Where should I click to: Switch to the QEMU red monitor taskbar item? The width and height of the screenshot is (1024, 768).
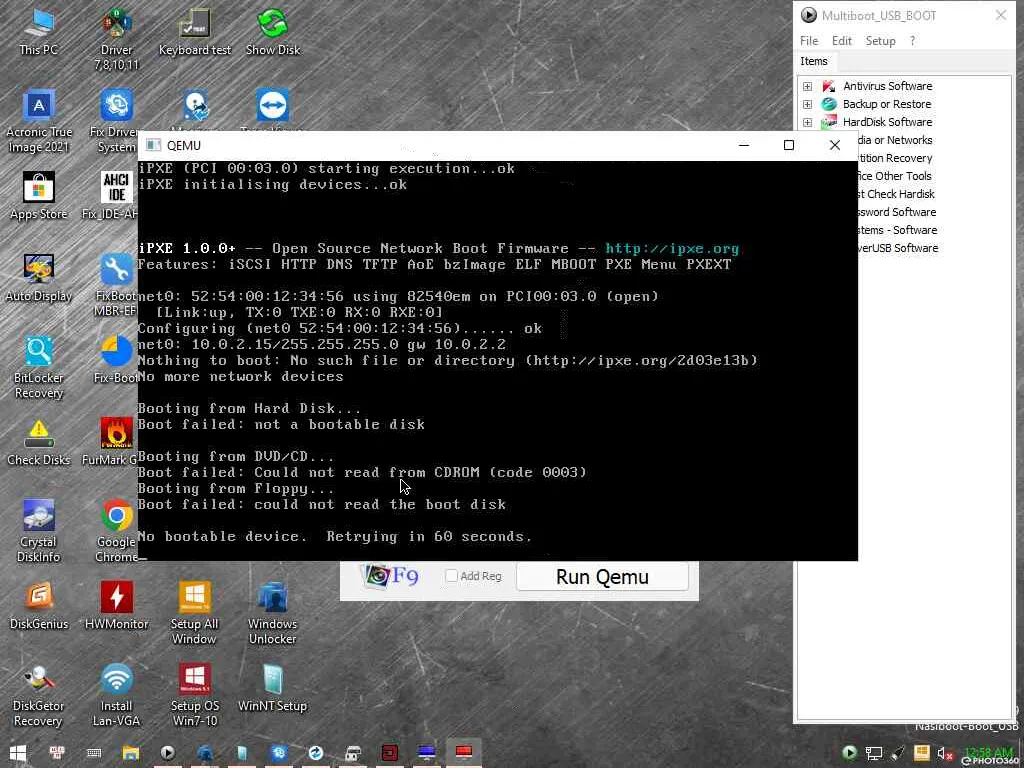464,753
